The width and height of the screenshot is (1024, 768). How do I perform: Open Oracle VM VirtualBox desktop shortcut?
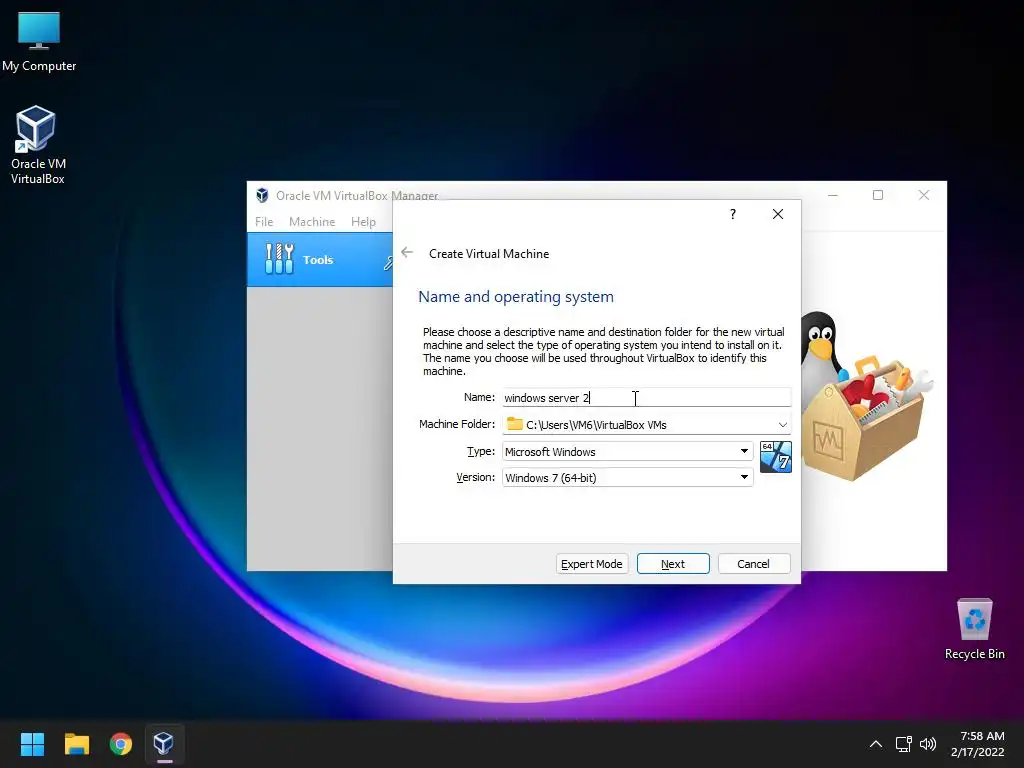[x=37, y=145]
